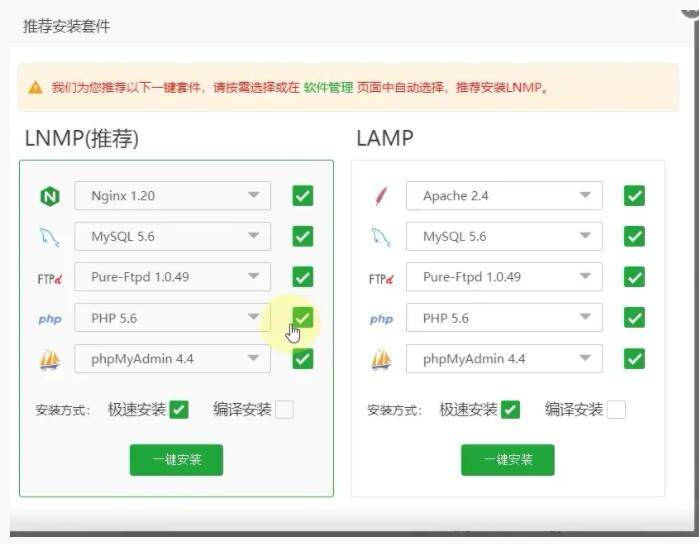Toggle 极速安装 checkbox in LNMP
The width and height of the screenshot is (699, 544).
pyautogui.click(x=179, y=409)
